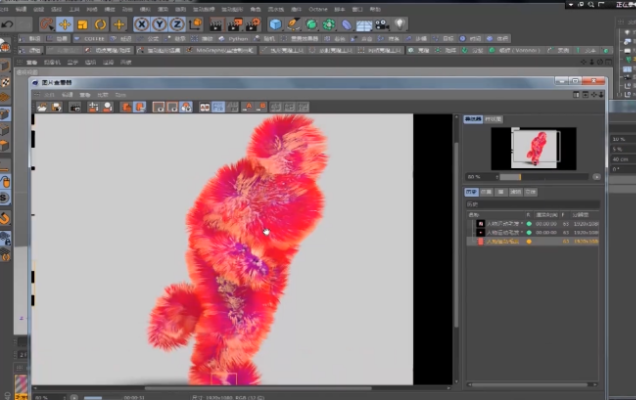The height and width of the screenshot is (400, 636).
Task: Switch to the Histogram tab beside Navigator
Action: 493,118
